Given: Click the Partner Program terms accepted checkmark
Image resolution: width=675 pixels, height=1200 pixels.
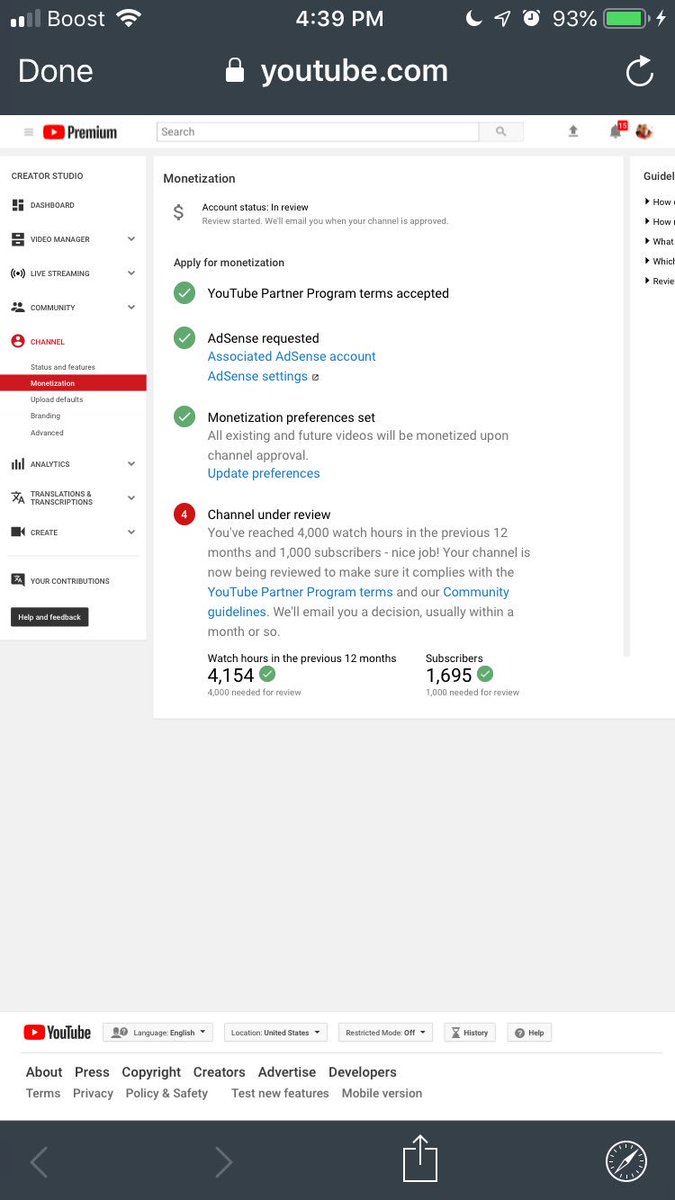Looking at the screenshot, I should point(184,293).
